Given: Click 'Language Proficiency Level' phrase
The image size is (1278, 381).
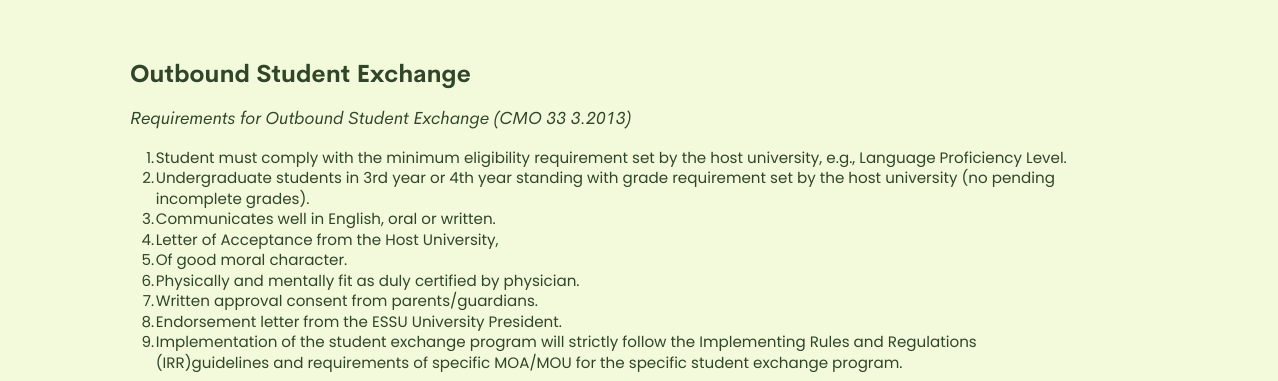Looking at the screenshot, I should point(963,158).
